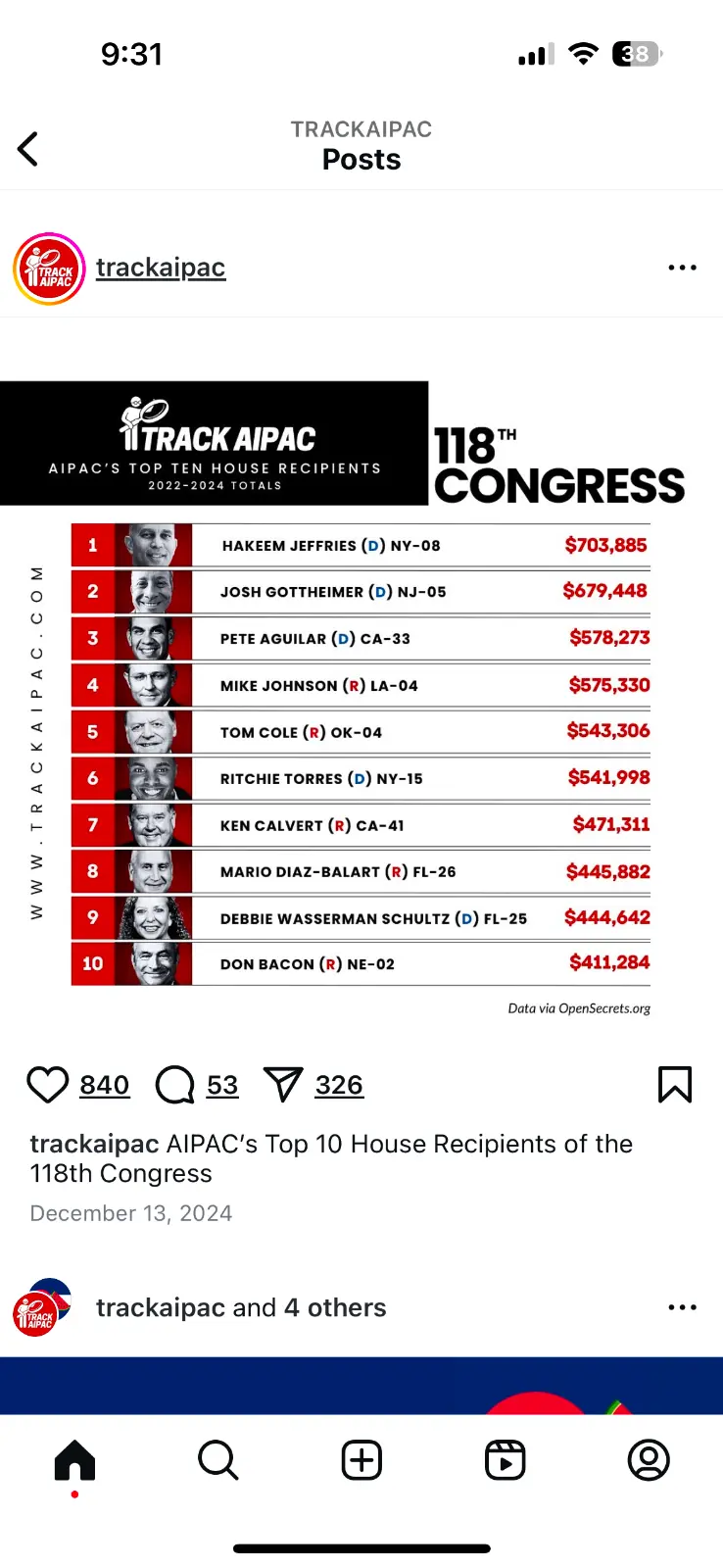Open comments via the speech bubble icon
The width and height of the screenshot is (723, 1568).
pos(175,1085)
